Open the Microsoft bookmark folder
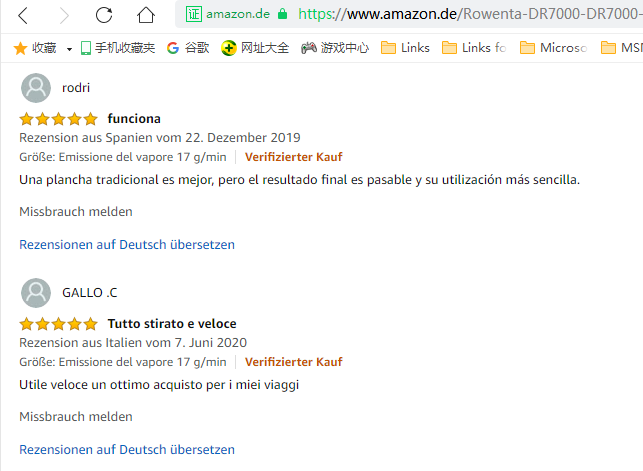This screenshot has height=471, width=643. (x=552, y=47)
